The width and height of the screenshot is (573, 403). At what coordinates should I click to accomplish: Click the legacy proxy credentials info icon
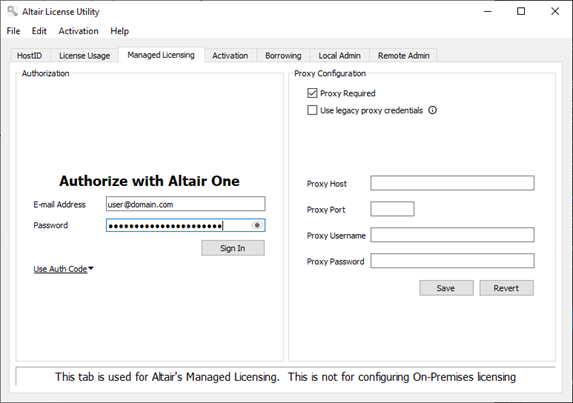(x=432, y=110)
